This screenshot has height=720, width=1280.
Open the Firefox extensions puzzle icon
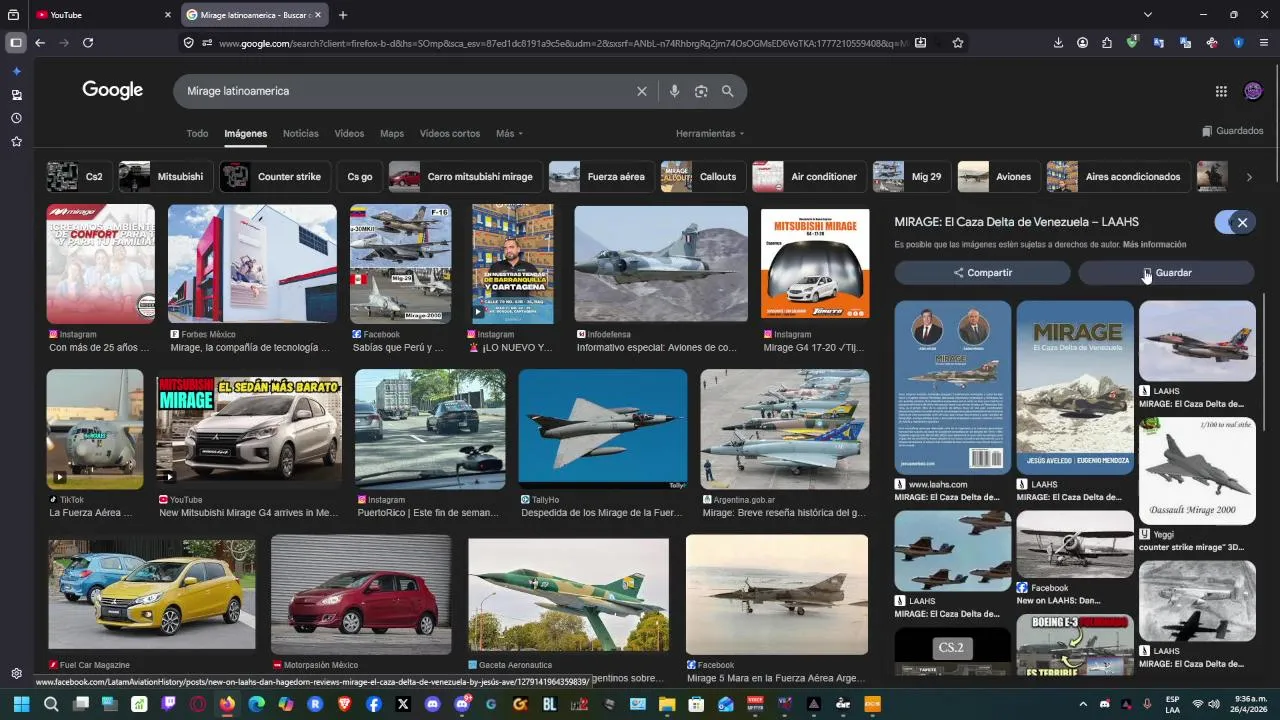click(1107, 43)
